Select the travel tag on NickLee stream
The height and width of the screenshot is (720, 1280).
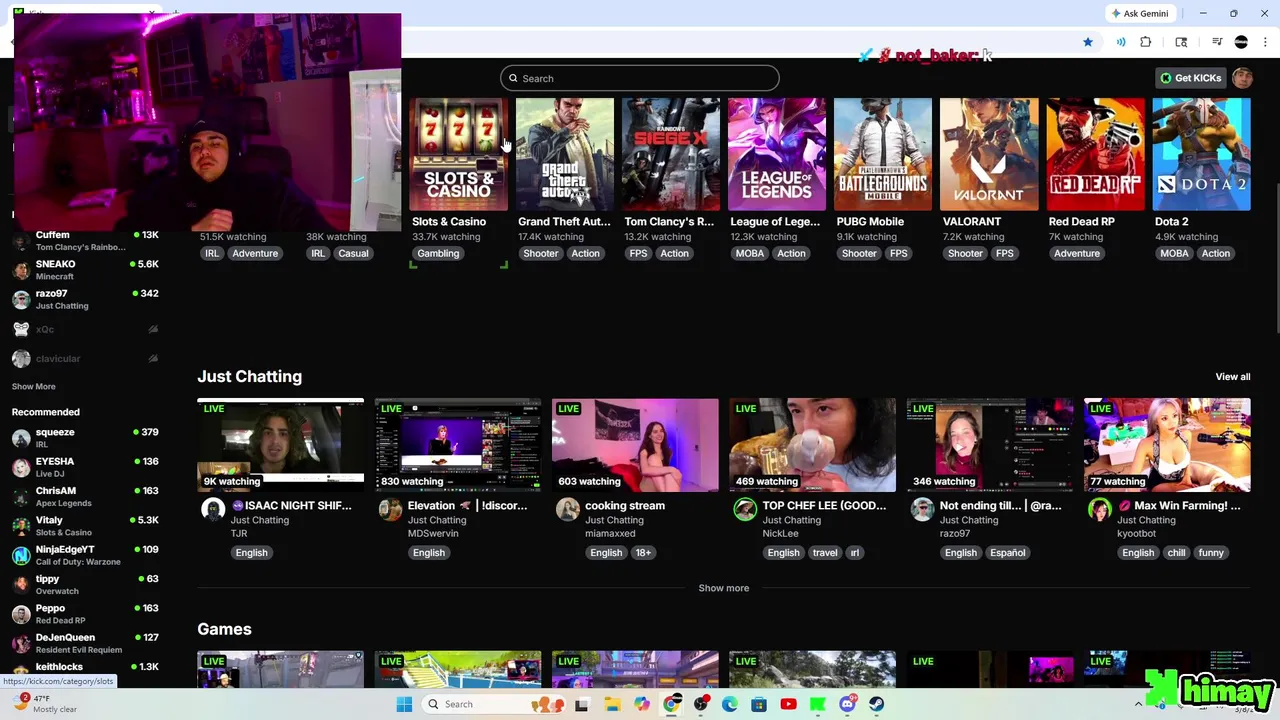point(825,553)
